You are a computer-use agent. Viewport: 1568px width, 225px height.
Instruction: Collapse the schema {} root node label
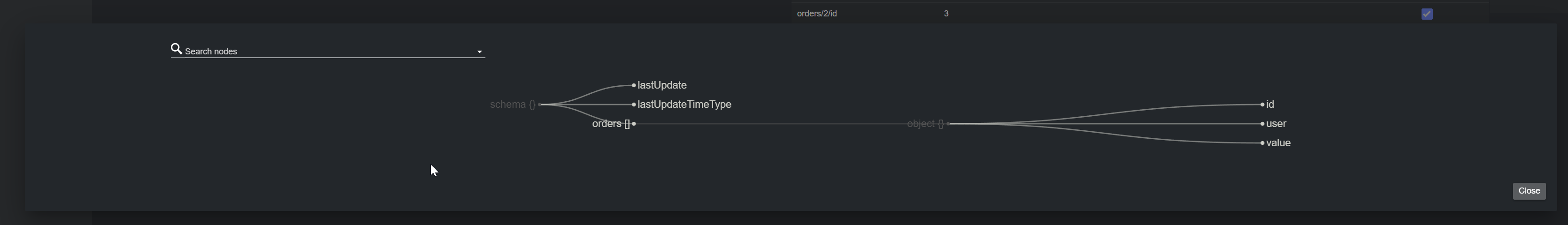[x=513, y=105]
